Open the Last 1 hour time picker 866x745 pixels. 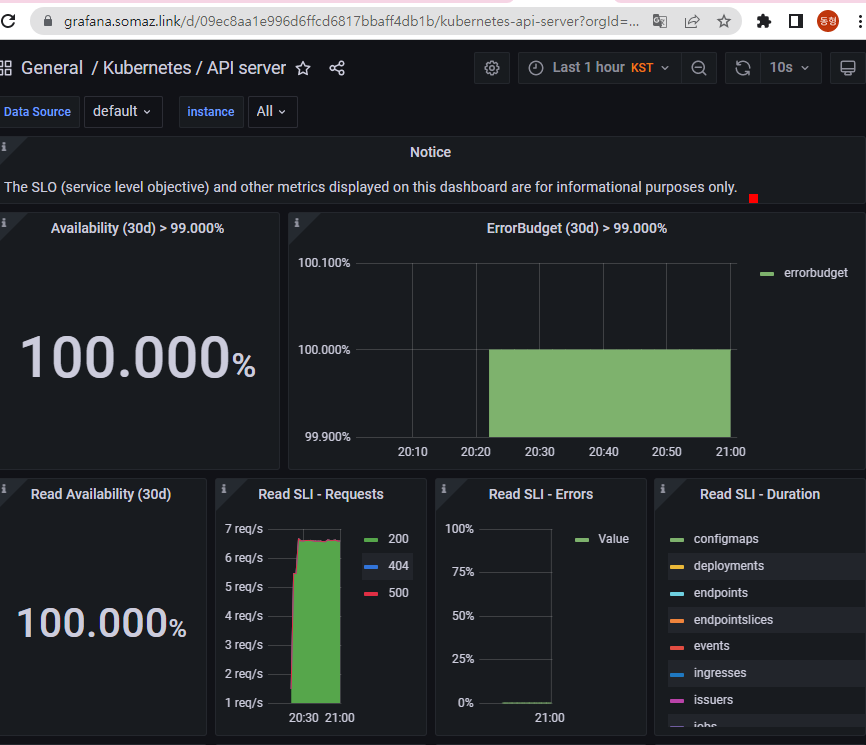599,68
